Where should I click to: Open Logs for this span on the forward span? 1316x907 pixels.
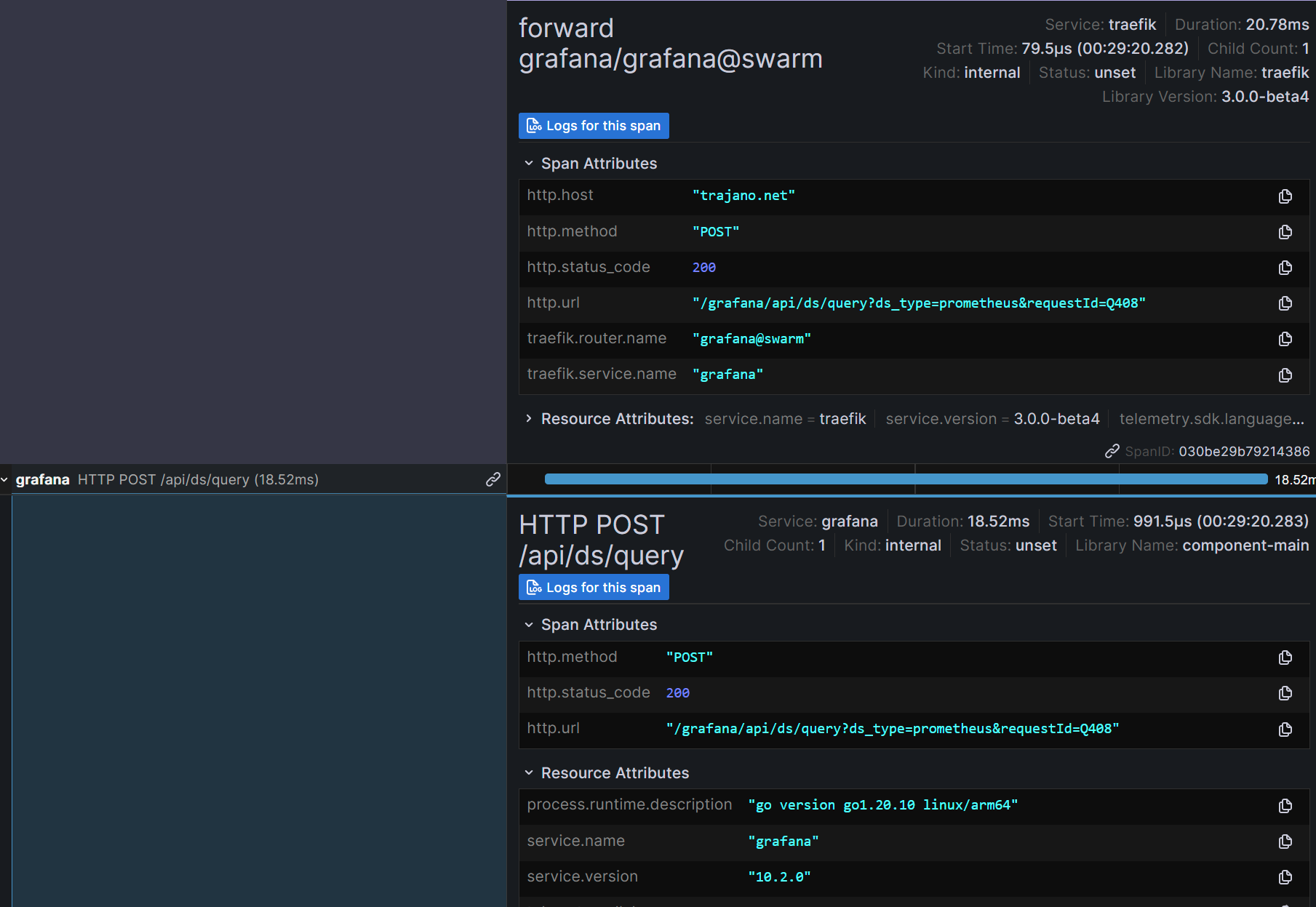click(x=594, y=125)
